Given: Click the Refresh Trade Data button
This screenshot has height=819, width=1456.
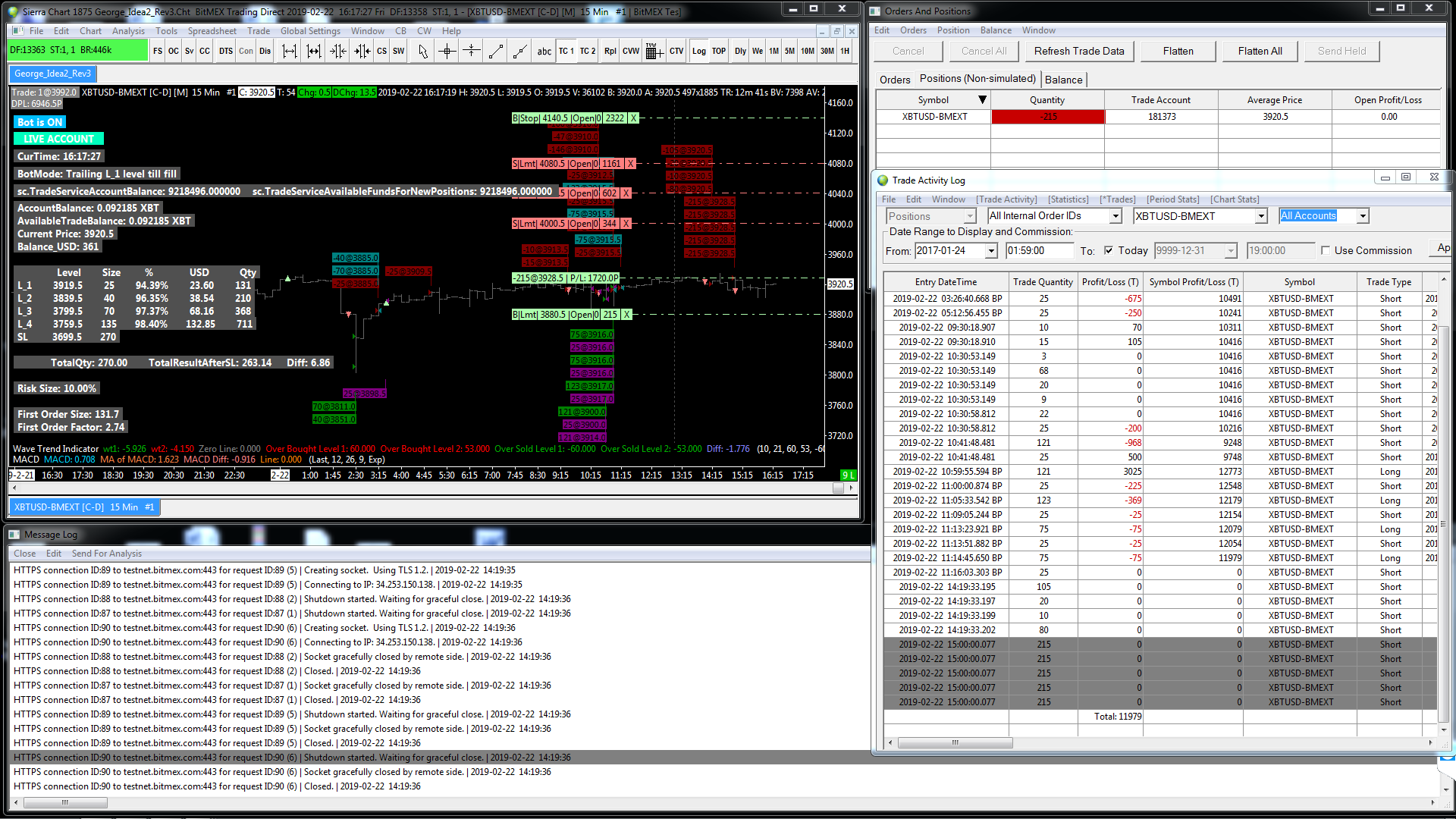Looking at the screenshot, I should tap(1079, 51).
